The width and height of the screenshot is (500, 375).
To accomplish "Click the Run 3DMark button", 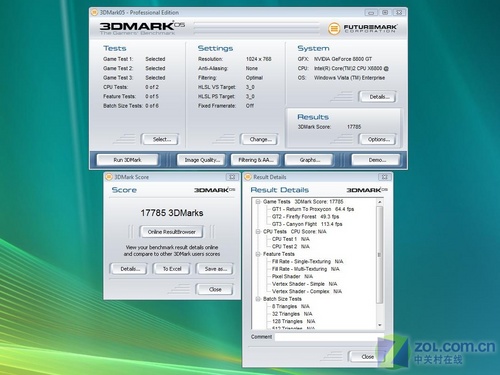I will [127, 160].
